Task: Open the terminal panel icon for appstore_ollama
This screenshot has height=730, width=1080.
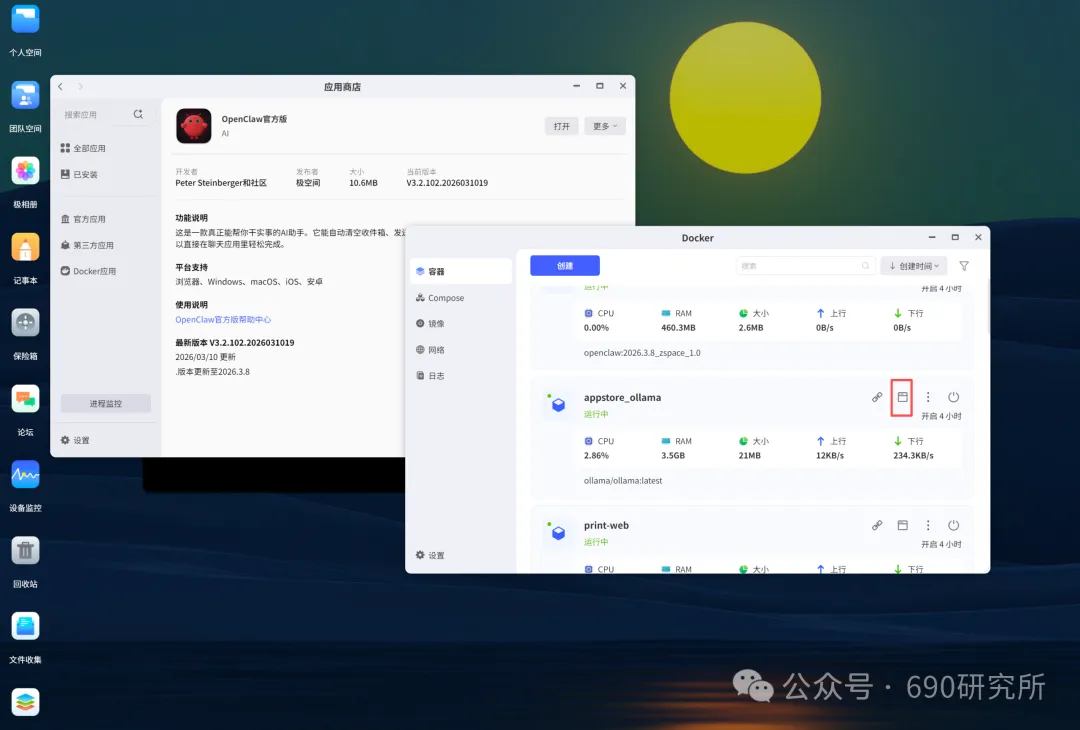Action: click(x=902, y=397)
